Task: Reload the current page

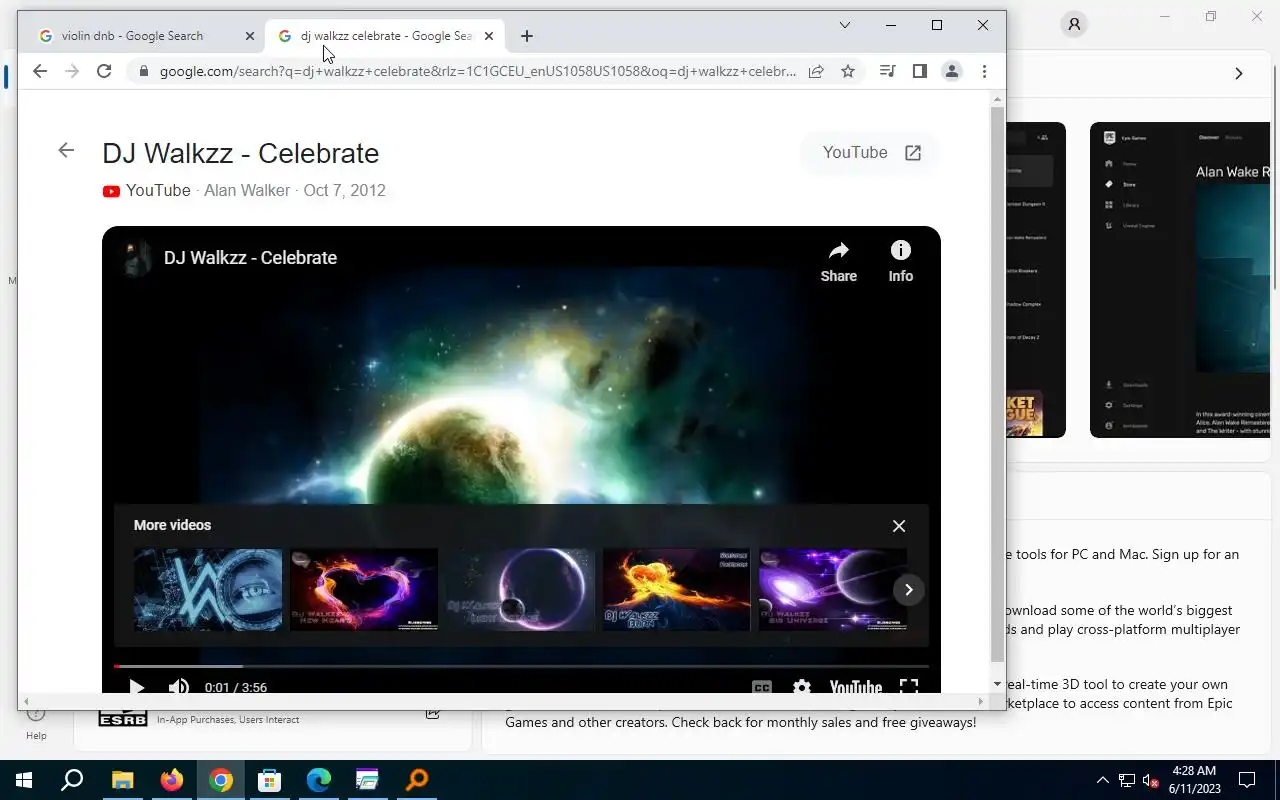Action: (x=104, y=71)
